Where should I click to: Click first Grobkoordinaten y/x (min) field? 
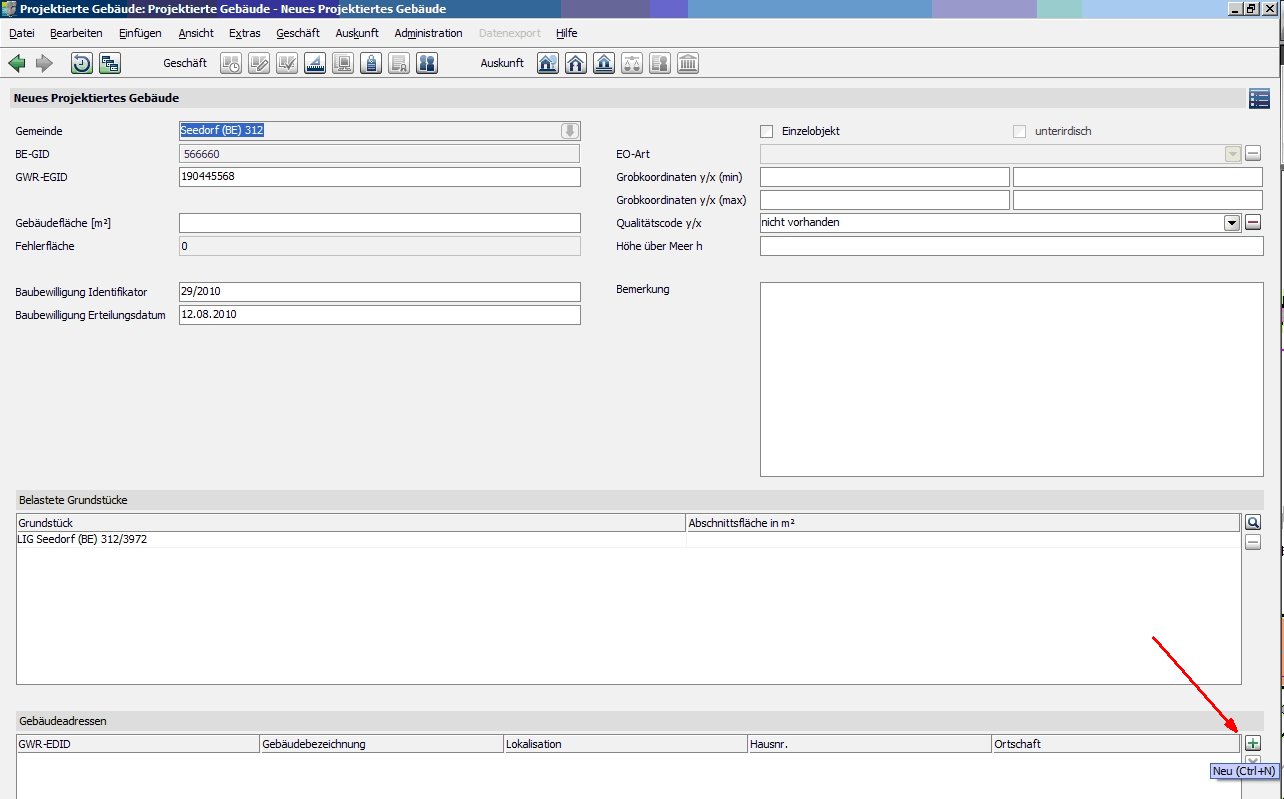pyautogui.click(x=885, y=177)
